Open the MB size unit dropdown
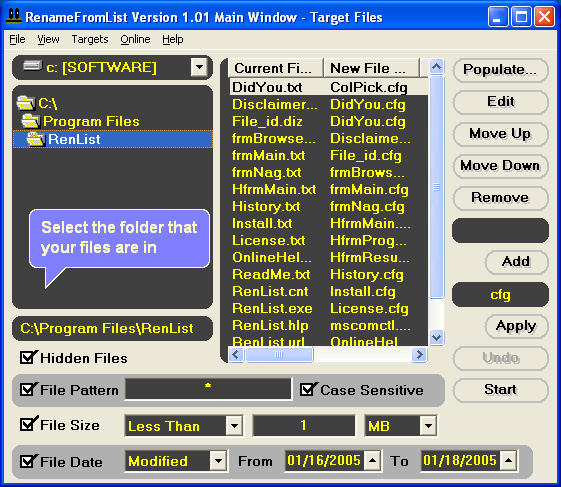The height and width of the screenshot is (487, 561). (x=428, y=426)
